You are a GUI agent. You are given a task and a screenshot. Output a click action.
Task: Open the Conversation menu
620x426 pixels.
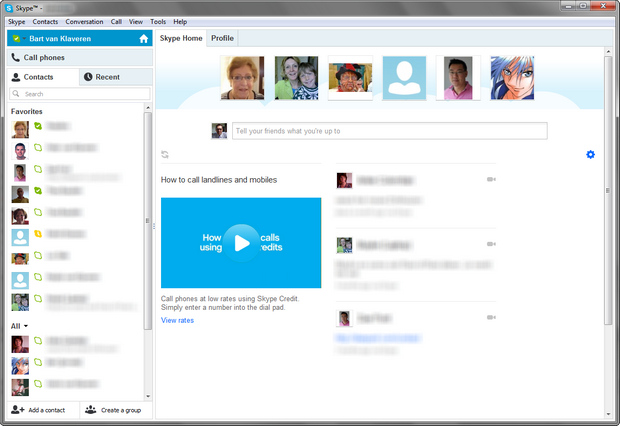pyautogui.click(x=84, y=22)
